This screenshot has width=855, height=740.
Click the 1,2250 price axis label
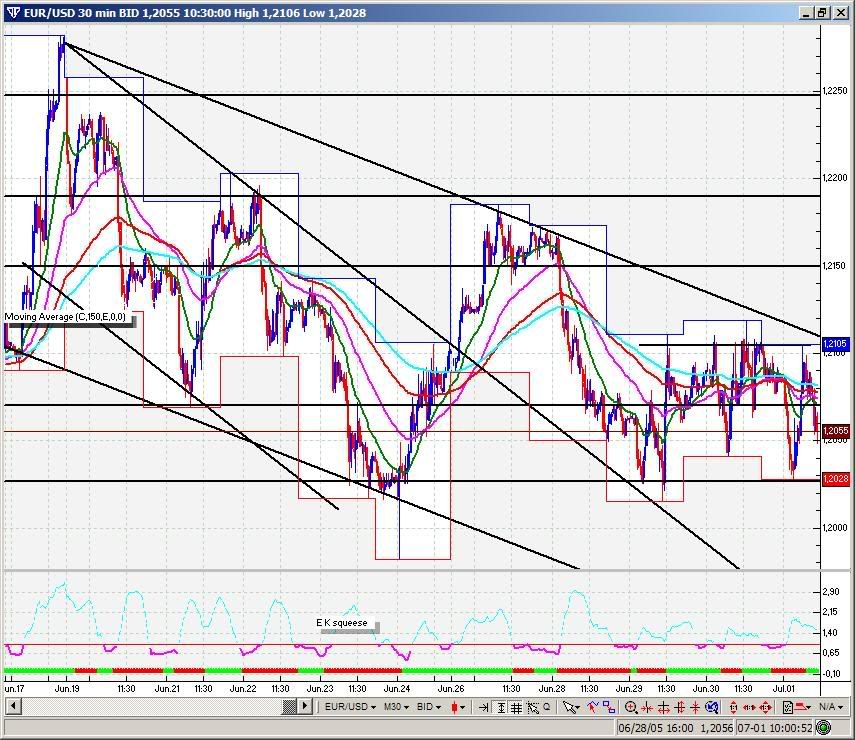[x=835, y=91]
